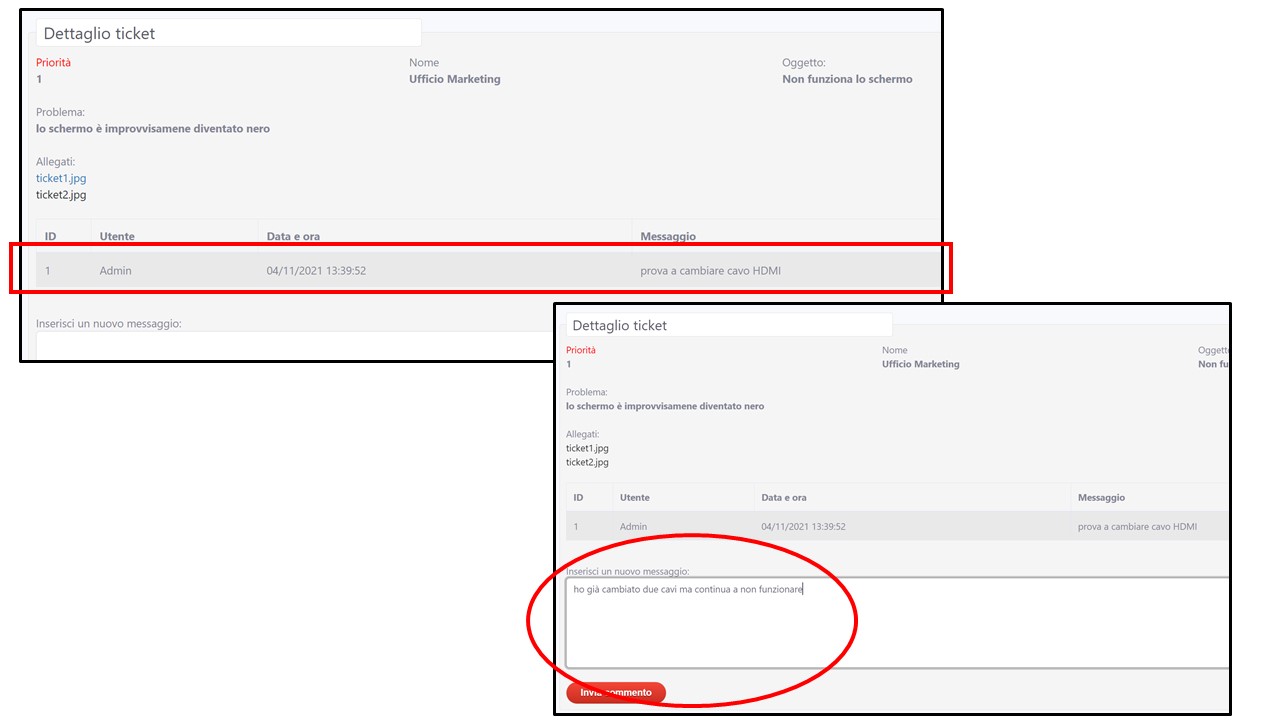Click the message textarea containing 'ho già cambiato'
Viewport: 1280px width, 720px height.
895,622
